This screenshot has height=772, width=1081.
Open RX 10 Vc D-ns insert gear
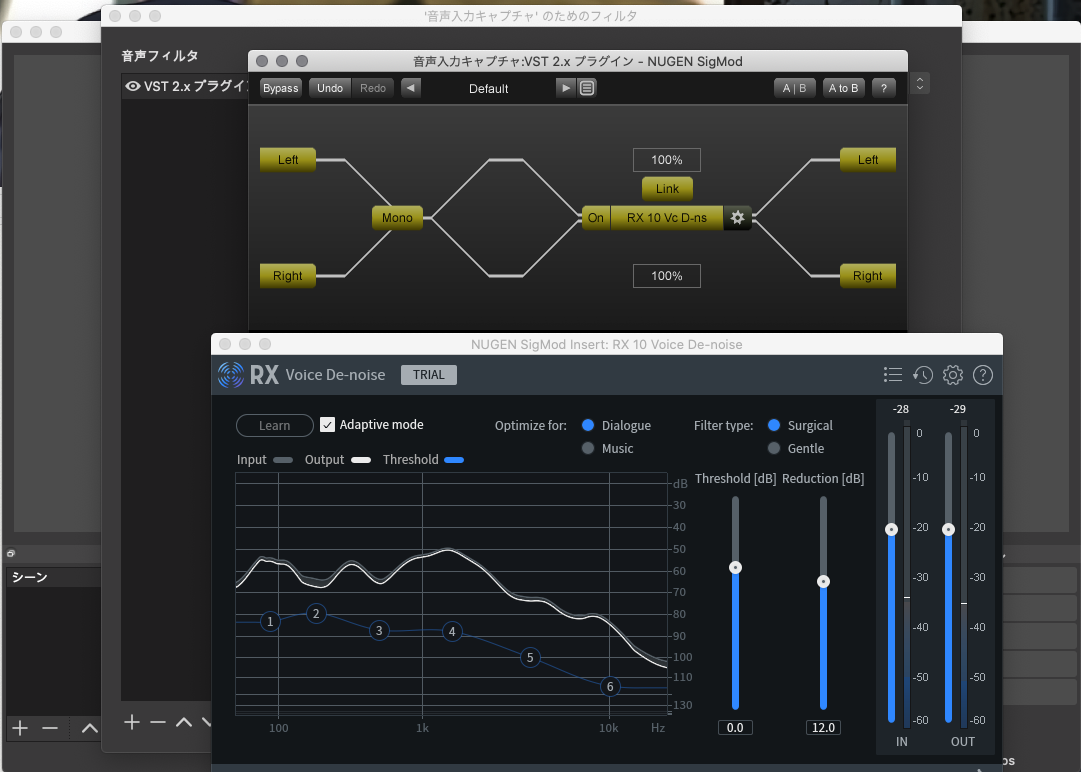tap(737, 218)
